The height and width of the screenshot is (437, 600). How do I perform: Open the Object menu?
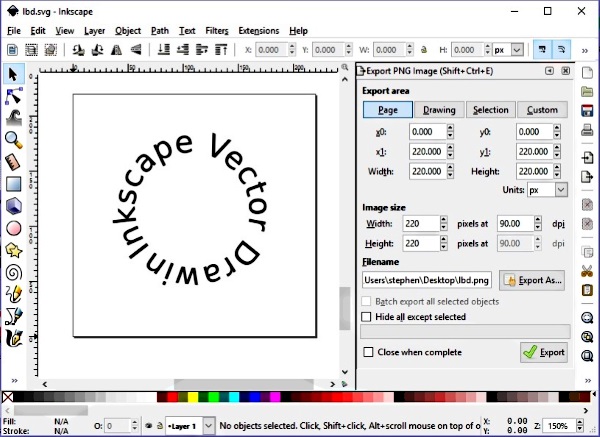pyautogui.click(x=128, y=31)
